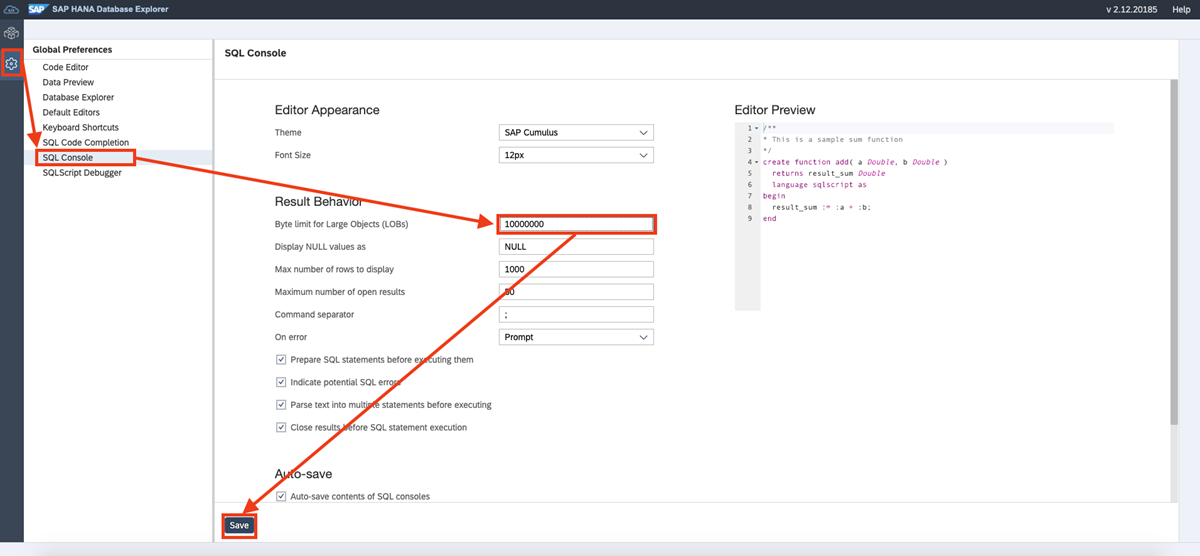Open the Help link in header
This screenshot has width=1200, height=556.
(1180, 9)
